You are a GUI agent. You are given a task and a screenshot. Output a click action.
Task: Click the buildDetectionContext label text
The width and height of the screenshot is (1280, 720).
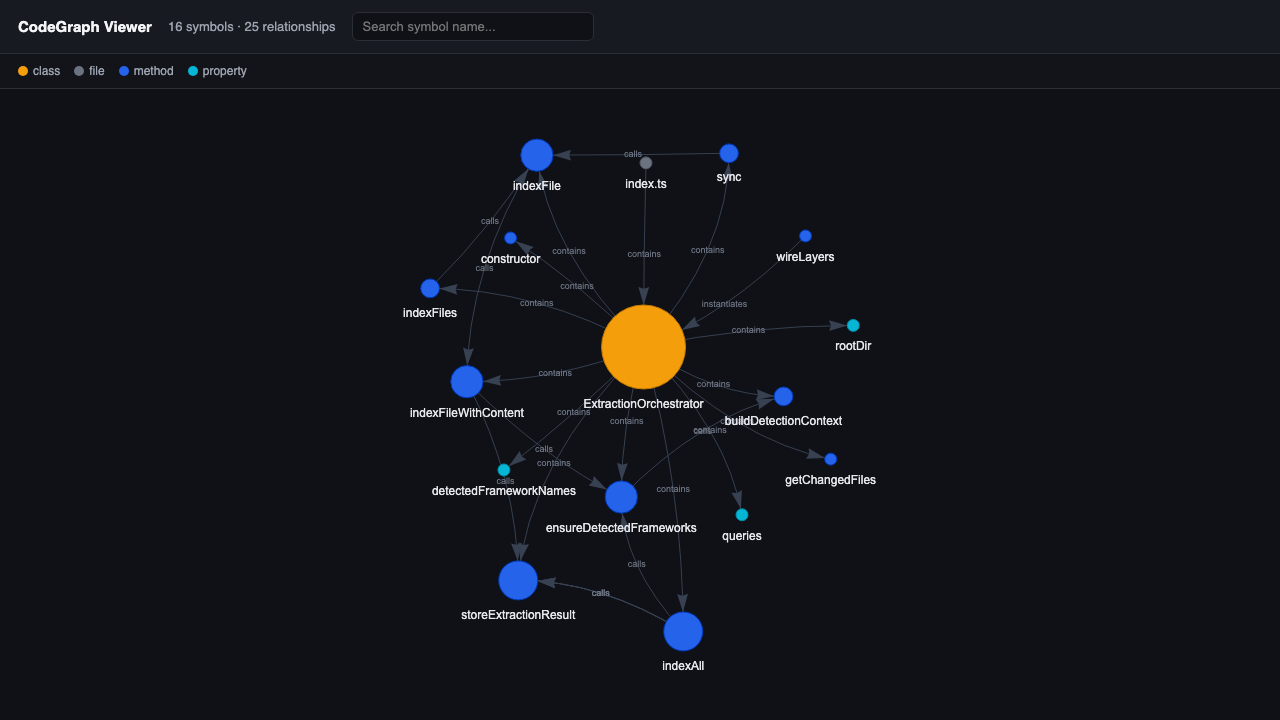(783, 421)
